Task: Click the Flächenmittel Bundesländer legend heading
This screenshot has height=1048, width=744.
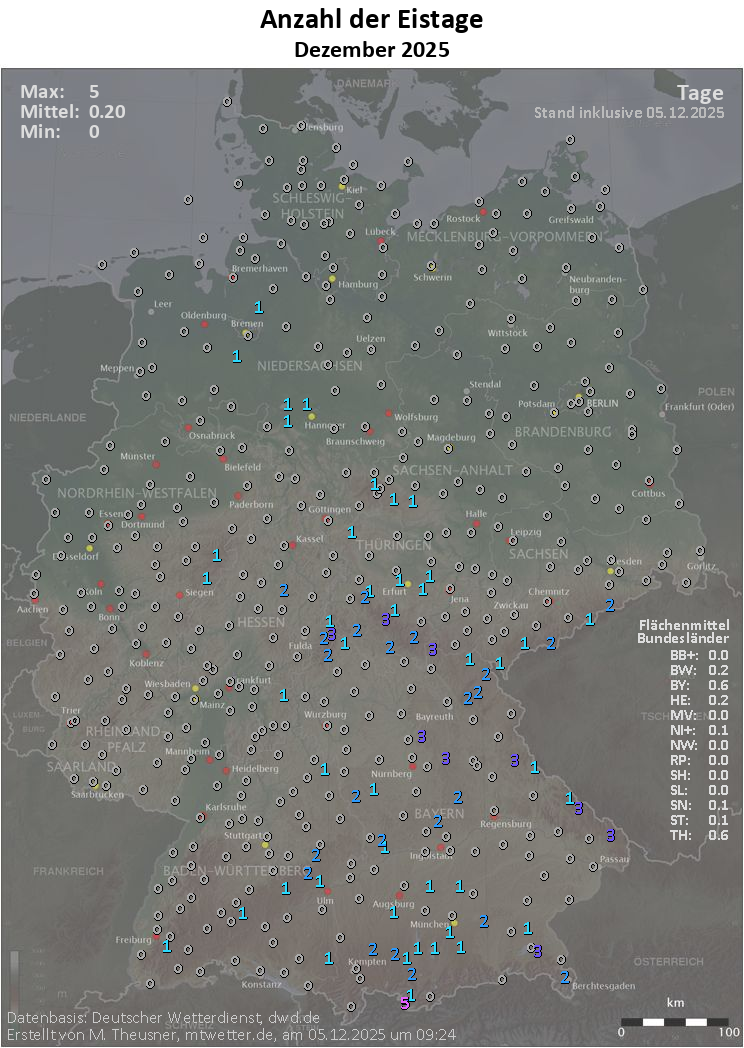Action: coord(683,630)
